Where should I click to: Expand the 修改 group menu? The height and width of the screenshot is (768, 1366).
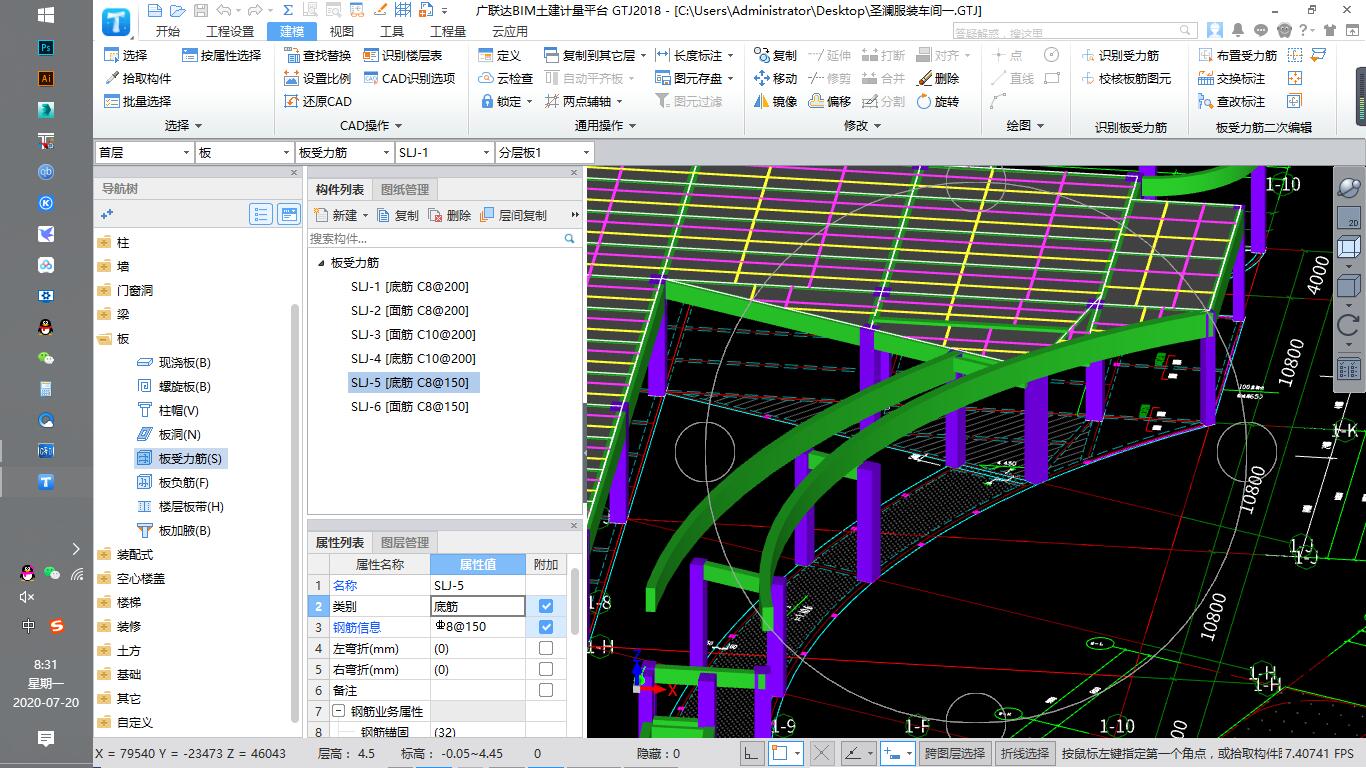tap(863, 126)
